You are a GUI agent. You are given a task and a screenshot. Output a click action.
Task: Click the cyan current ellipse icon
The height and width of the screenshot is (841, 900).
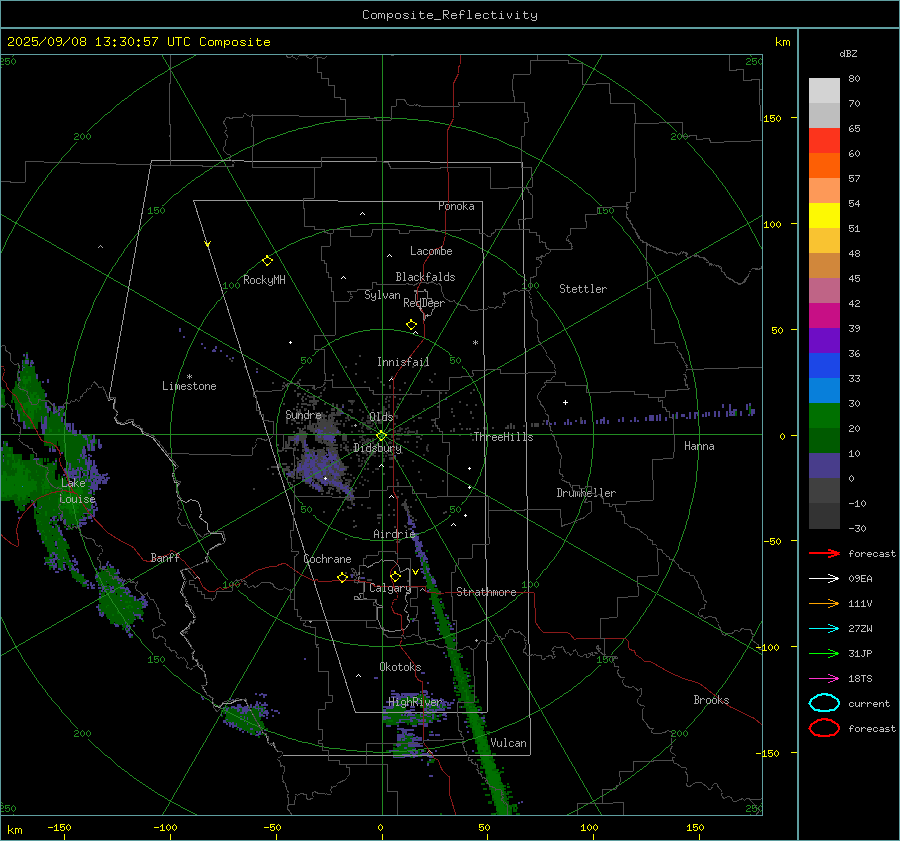(x=824, y=703)
